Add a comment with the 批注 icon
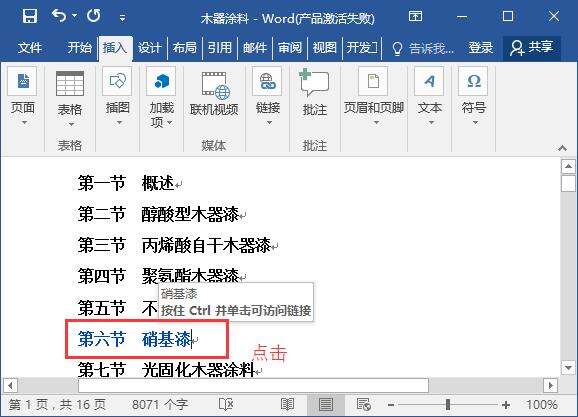 point(314,83)
